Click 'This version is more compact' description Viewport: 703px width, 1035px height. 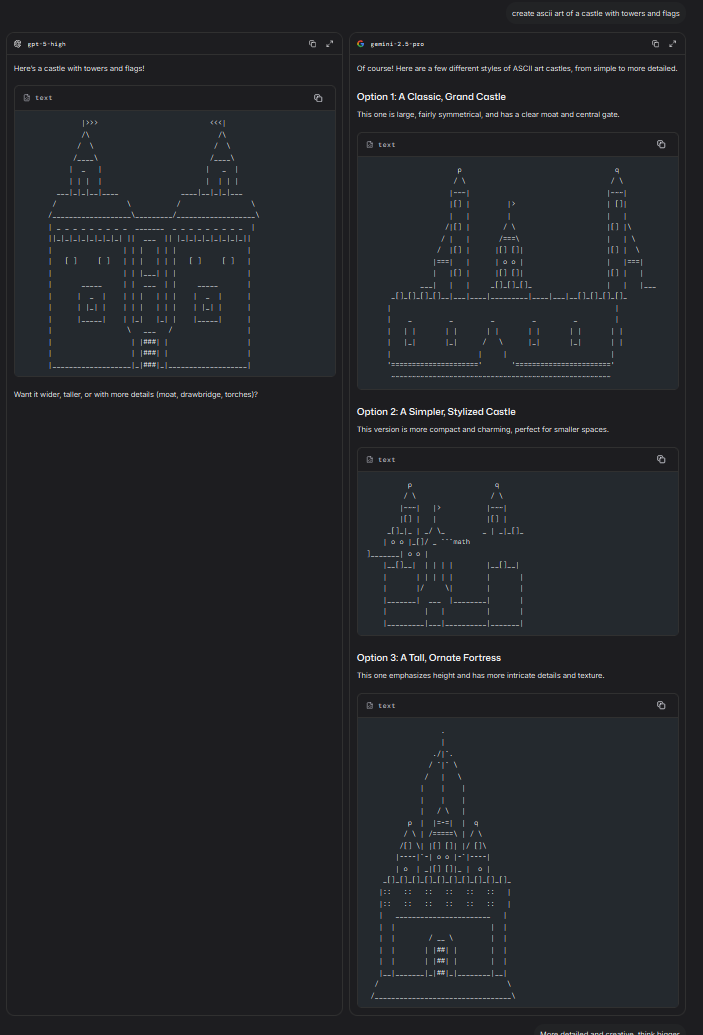coord(483,429)
